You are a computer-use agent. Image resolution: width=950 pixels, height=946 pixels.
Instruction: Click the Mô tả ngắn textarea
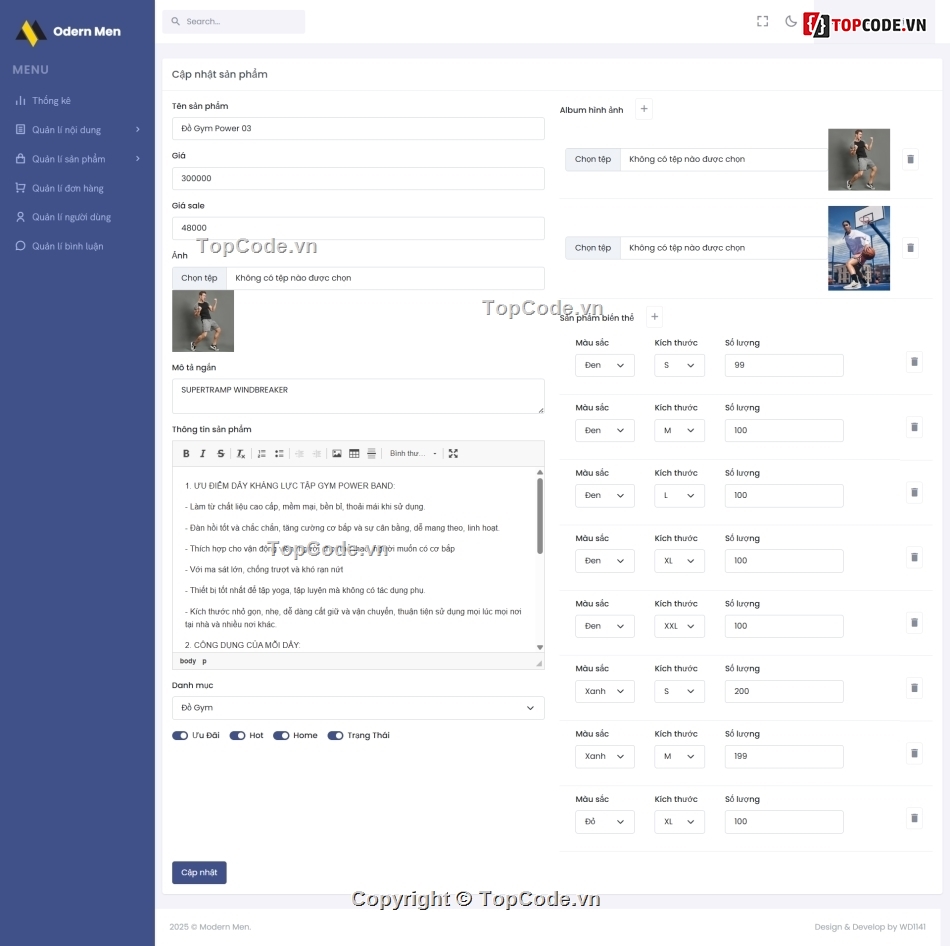click(358, 396)
